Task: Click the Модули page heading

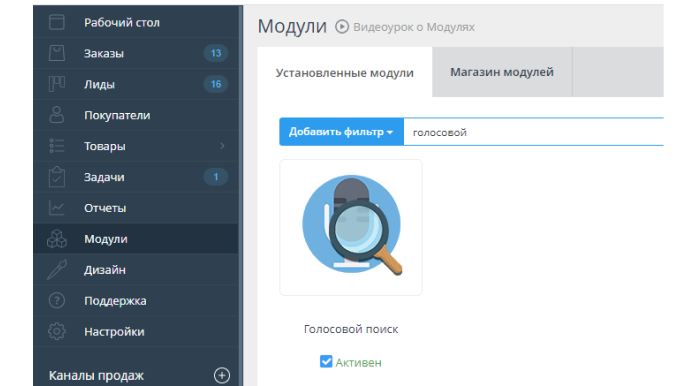Action: (292, 26)
